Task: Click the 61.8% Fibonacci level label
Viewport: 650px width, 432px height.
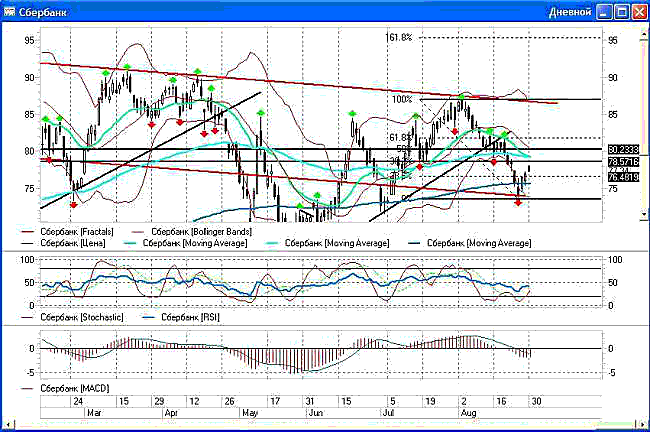Action: pyautogui.click(x=401, y=138)
